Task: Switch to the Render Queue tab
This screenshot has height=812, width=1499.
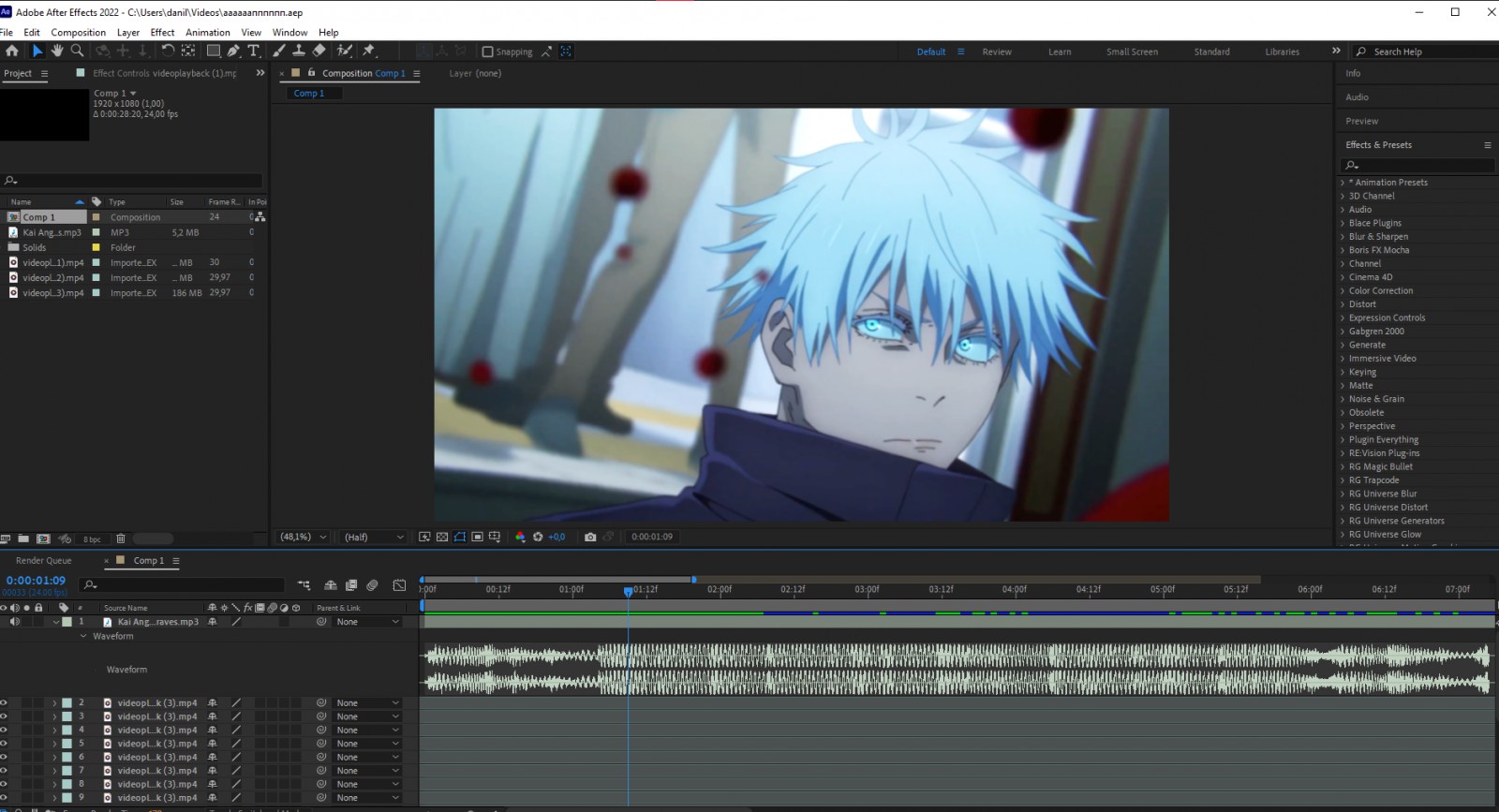Action: (x=43, y=560)
